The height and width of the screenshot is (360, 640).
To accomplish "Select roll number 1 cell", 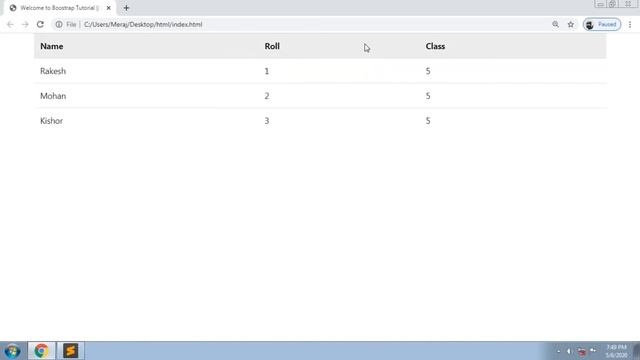I will 267,71.
